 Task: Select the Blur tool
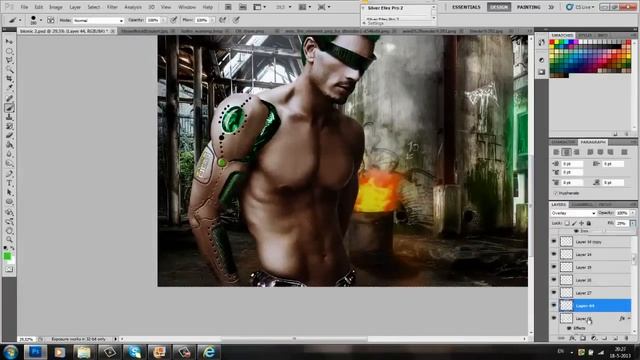coord(9,154)
